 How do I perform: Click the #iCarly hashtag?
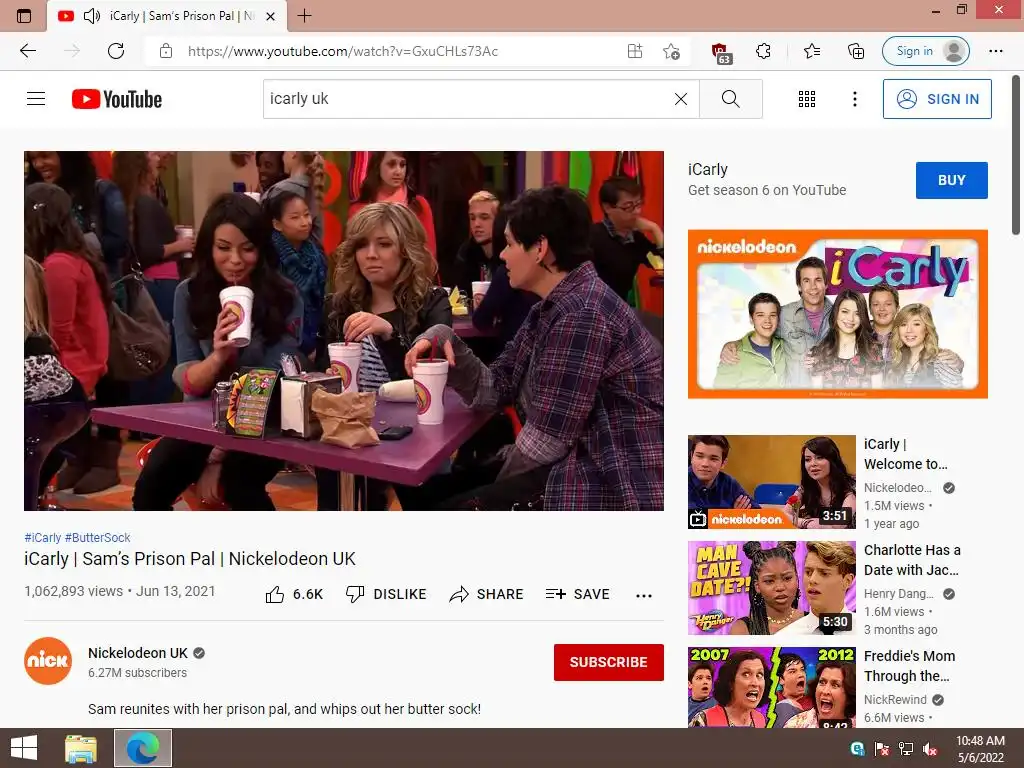[42, 537]
